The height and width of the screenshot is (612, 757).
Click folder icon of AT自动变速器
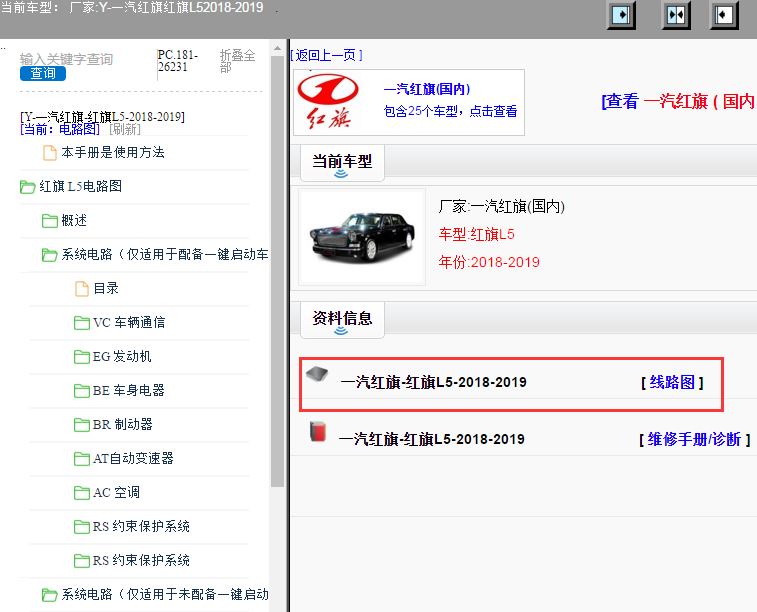point(82,459)
